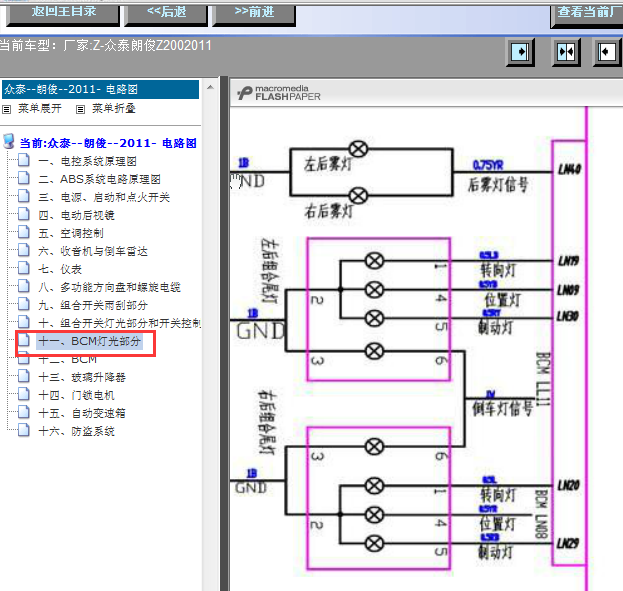
Task: Click the 右后雾灯 label in diagram
Action: [x=328, y=211]
